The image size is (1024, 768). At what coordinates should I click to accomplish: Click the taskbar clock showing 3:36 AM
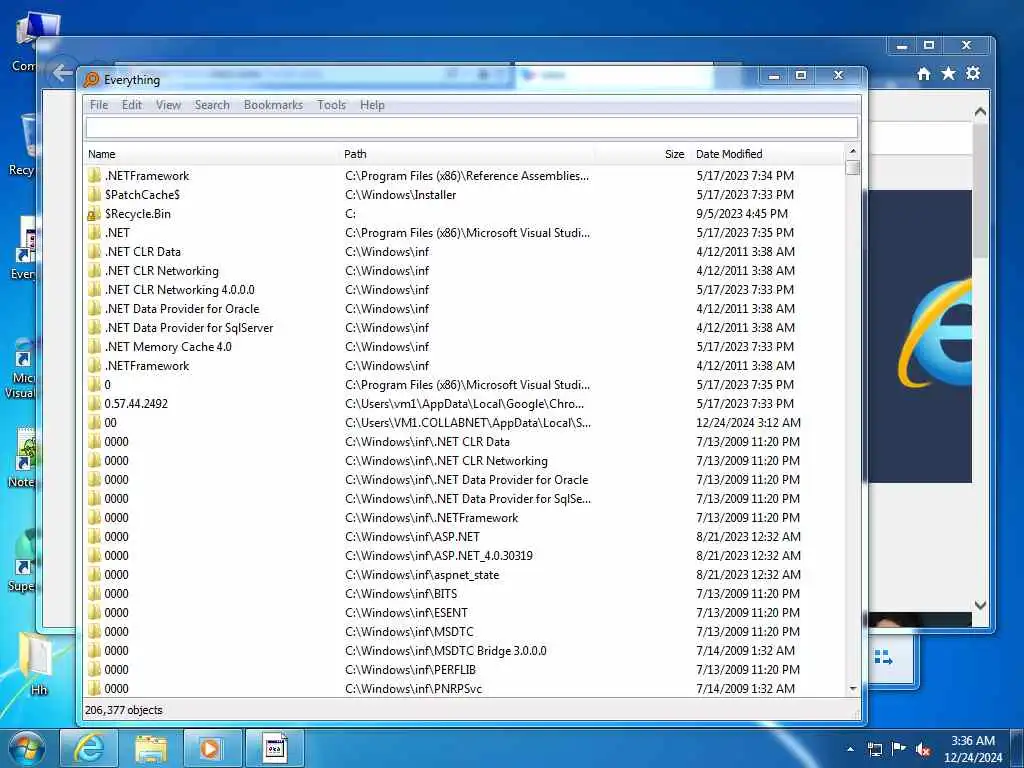973,749
